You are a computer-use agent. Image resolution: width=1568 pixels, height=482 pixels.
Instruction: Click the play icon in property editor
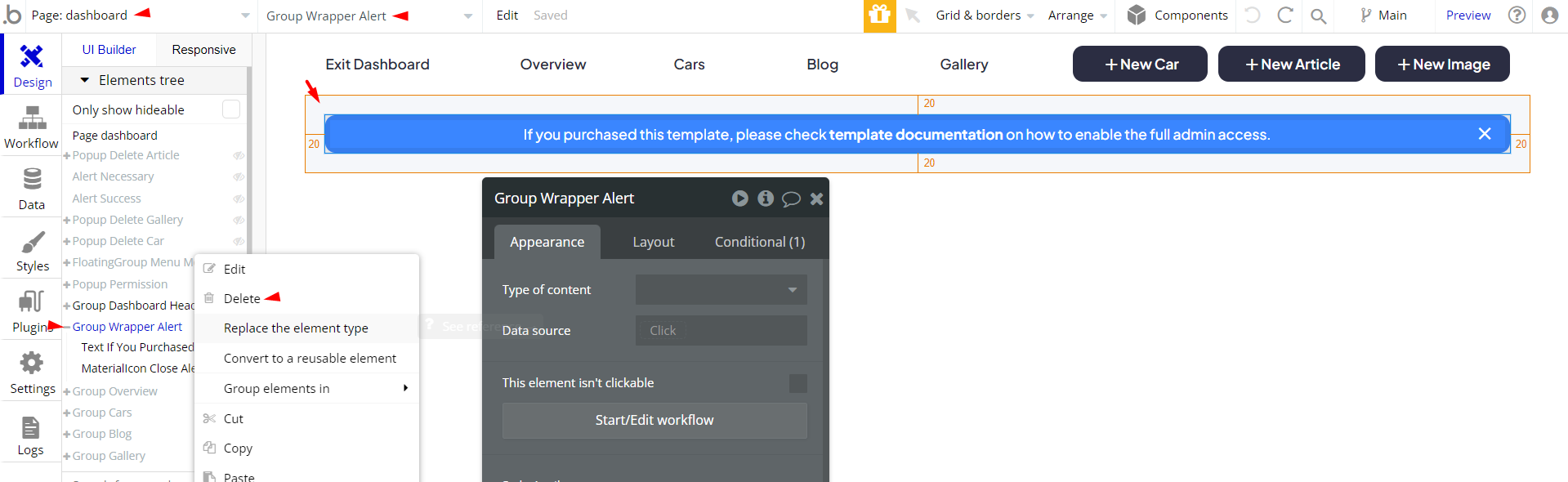[x=740, y=199]
